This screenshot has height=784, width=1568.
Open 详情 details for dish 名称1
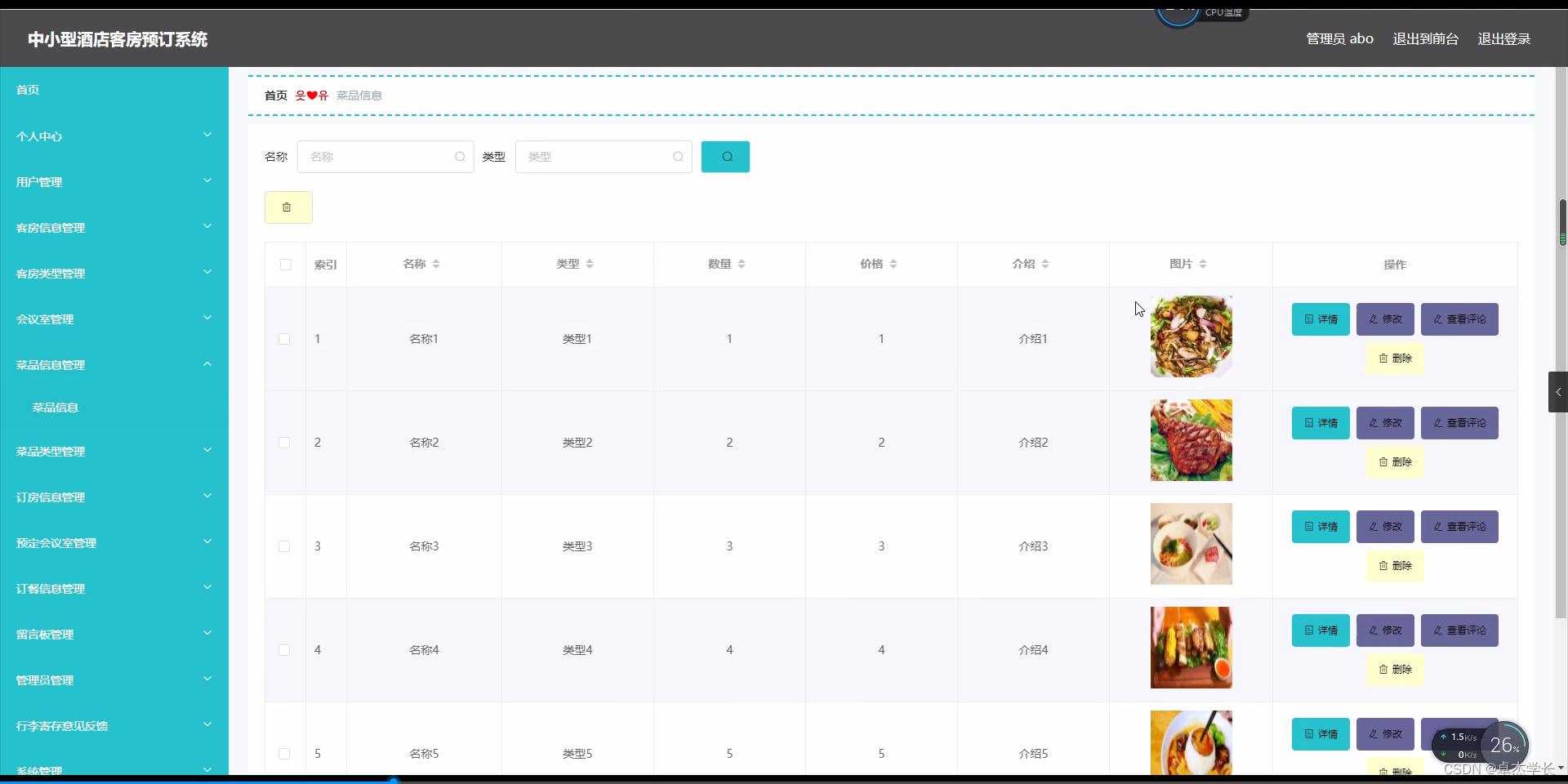[1320, 319]
